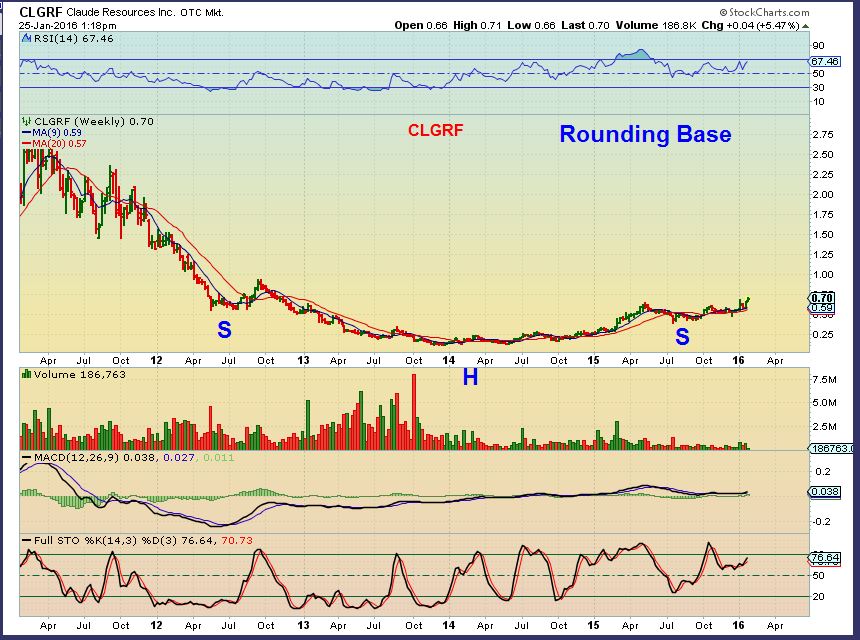Click the 2.75 price axis label

pyautogui.click(x=822, y=134)
